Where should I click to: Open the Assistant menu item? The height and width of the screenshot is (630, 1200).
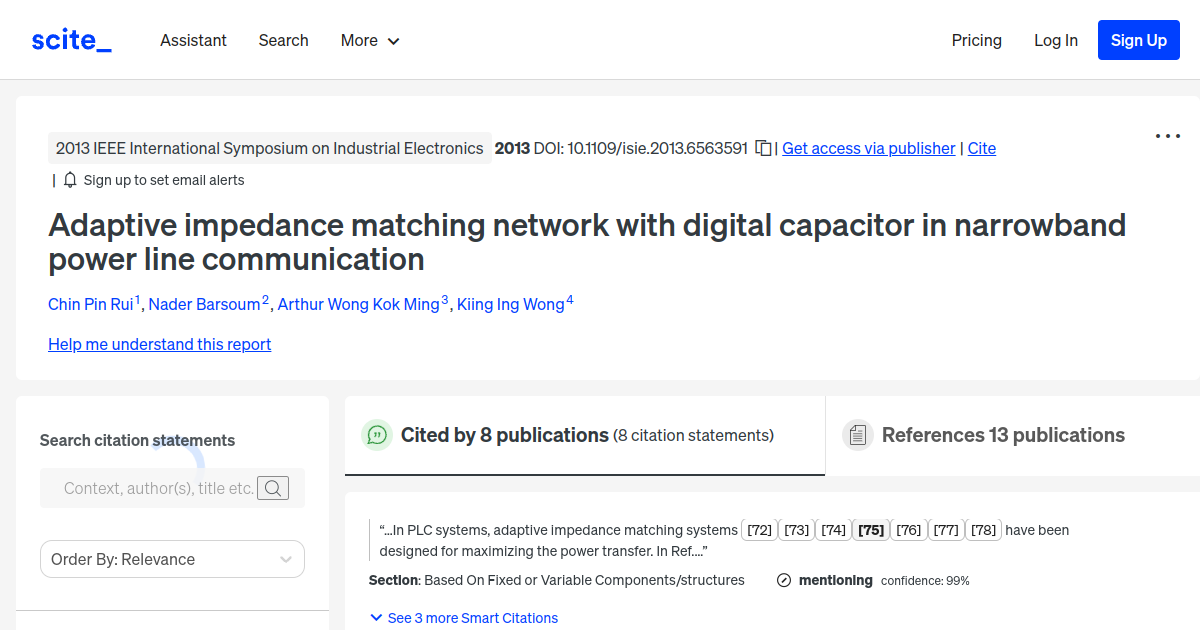pyautogui.click(x=193, y=40)
